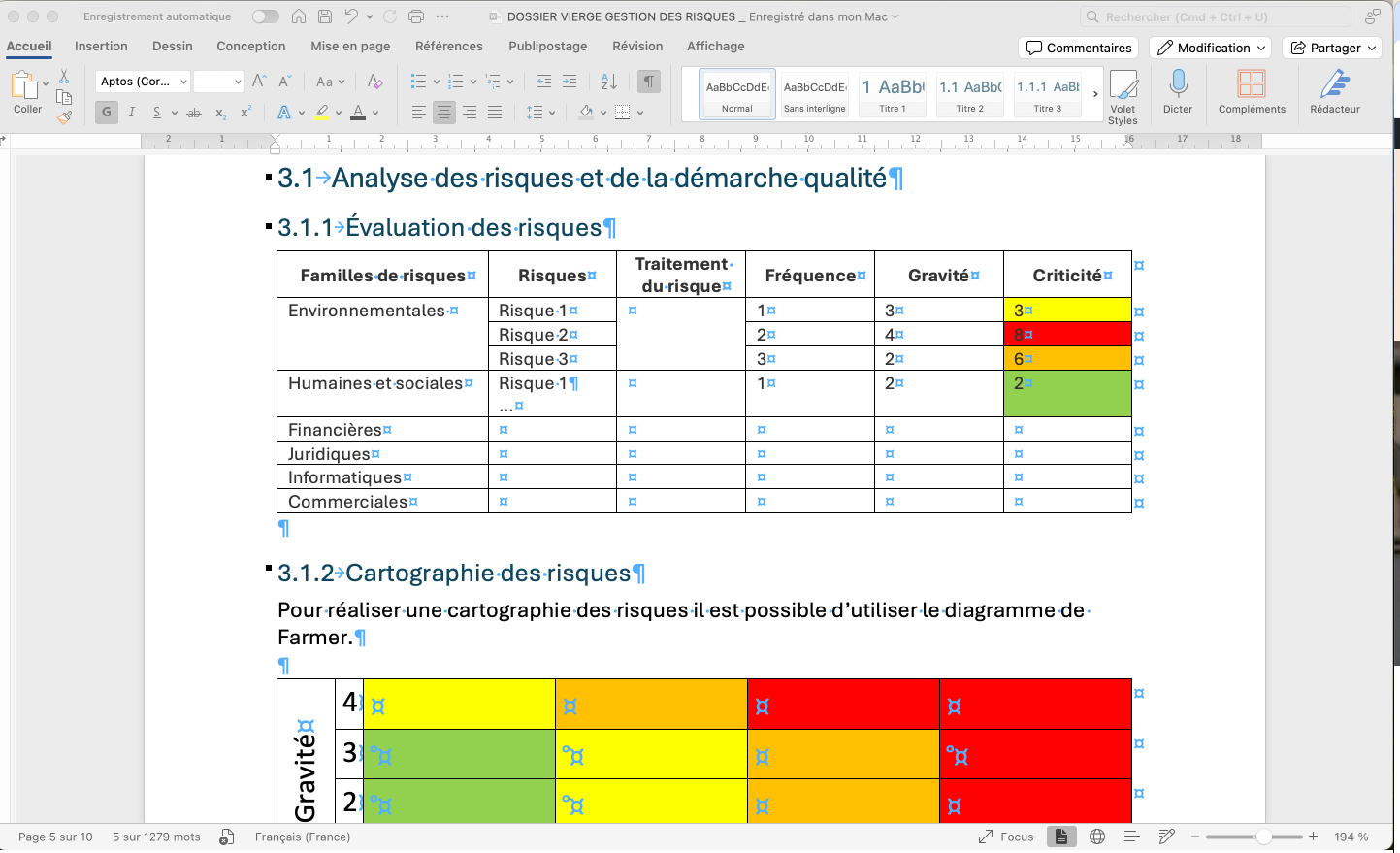Open the Publipostage ribbon tab

[549, 46]
